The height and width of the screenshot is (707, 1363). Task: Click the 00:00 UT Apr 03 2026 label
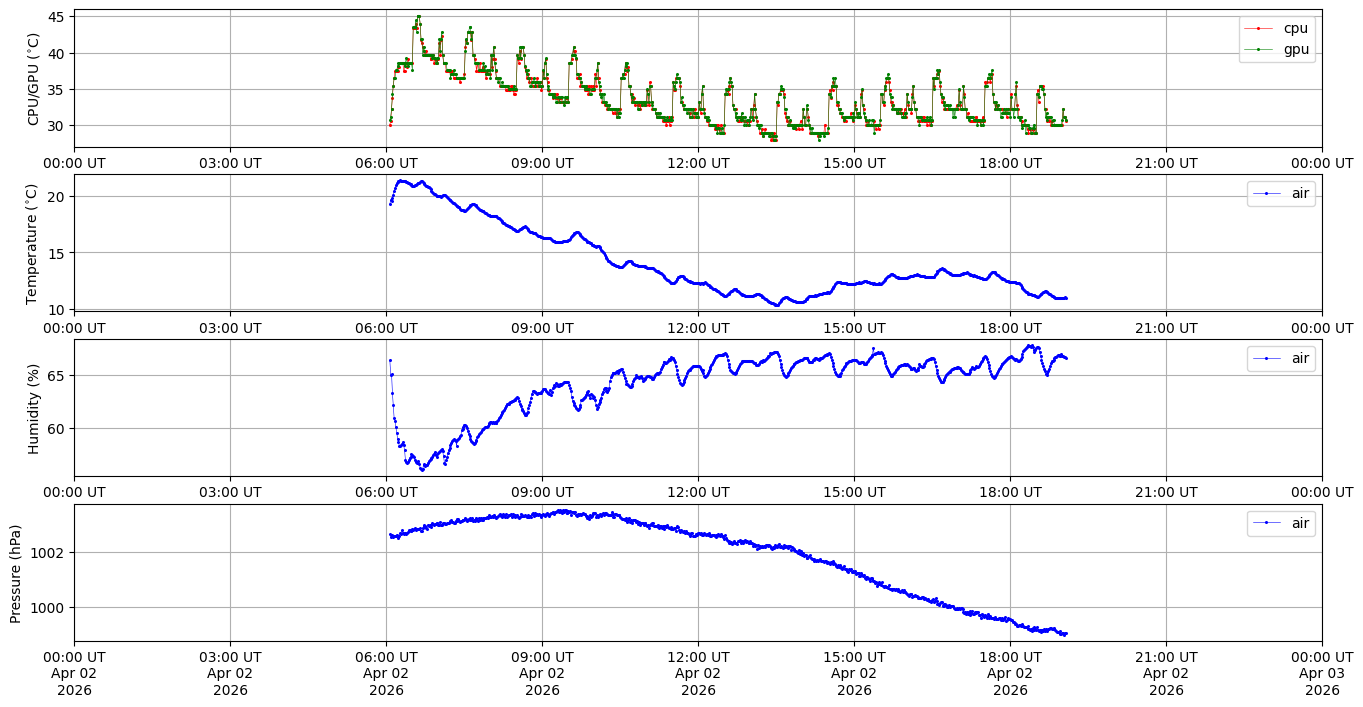click(x=1322, y=673)
